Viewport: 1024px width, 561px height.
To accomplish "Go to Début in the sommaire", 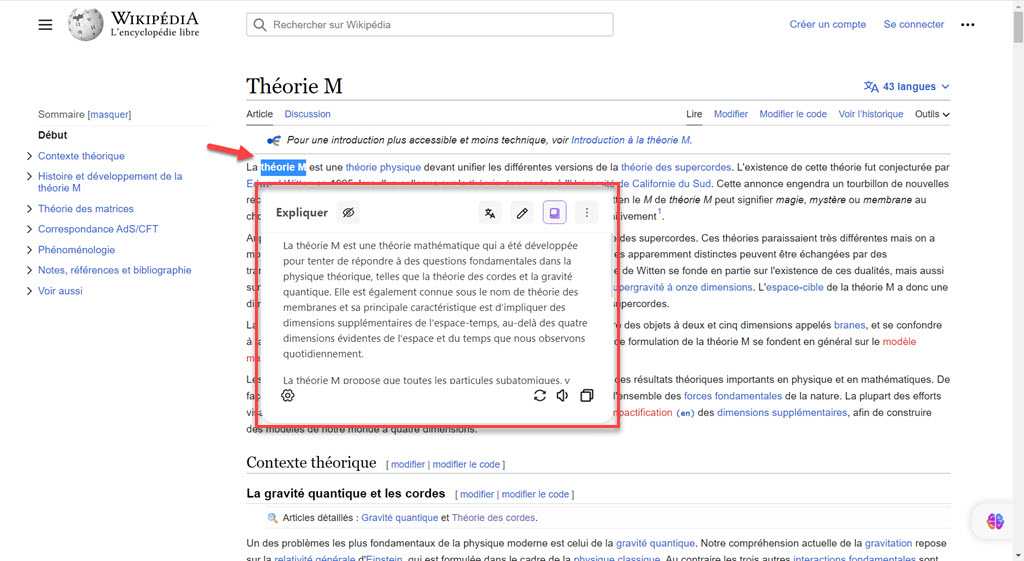I will [52, 135].
